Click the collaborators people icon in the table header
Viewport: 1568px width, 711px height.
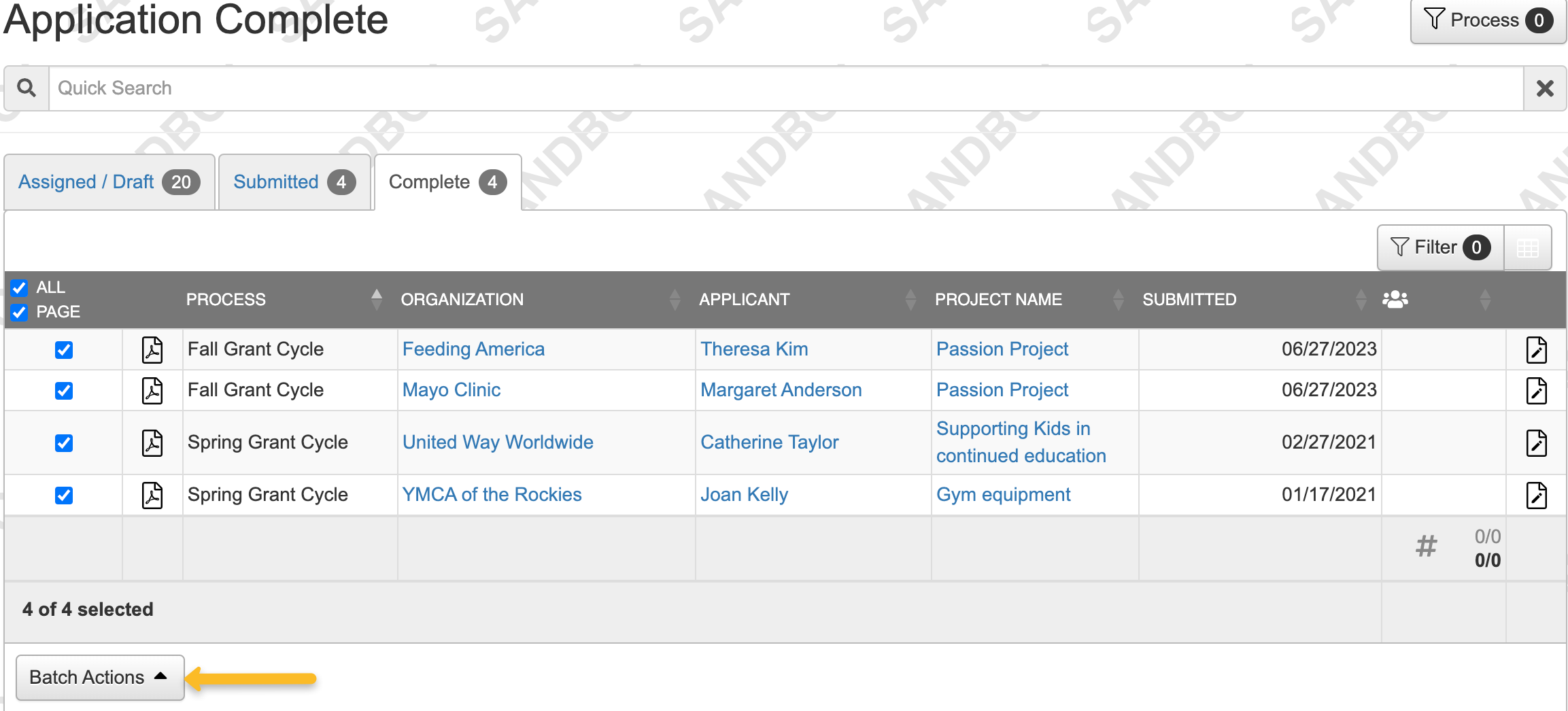click(1395, 299)
